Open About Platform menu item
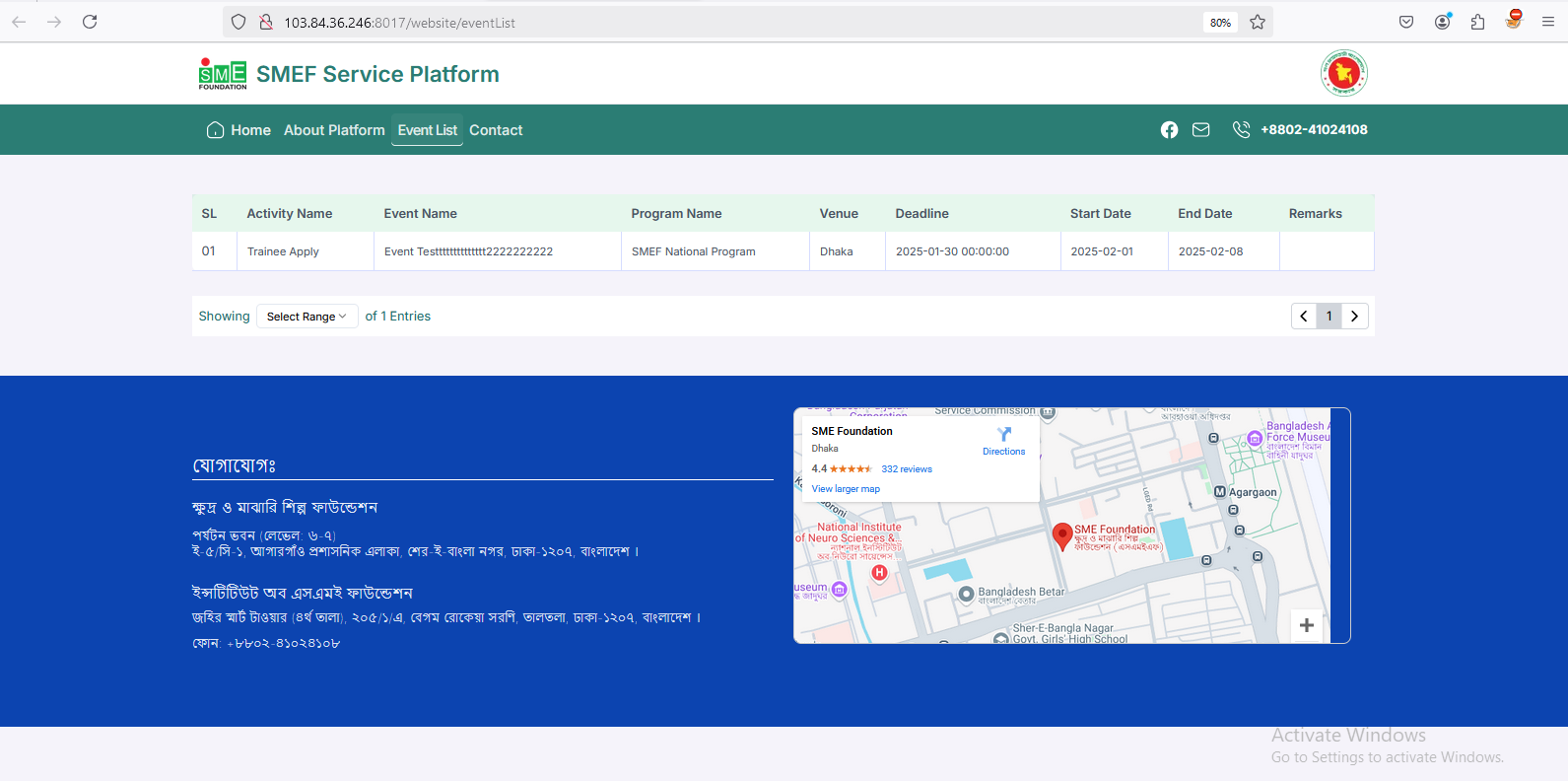The height and width of the screenshot is (781, 1568). tap(334, 130)
